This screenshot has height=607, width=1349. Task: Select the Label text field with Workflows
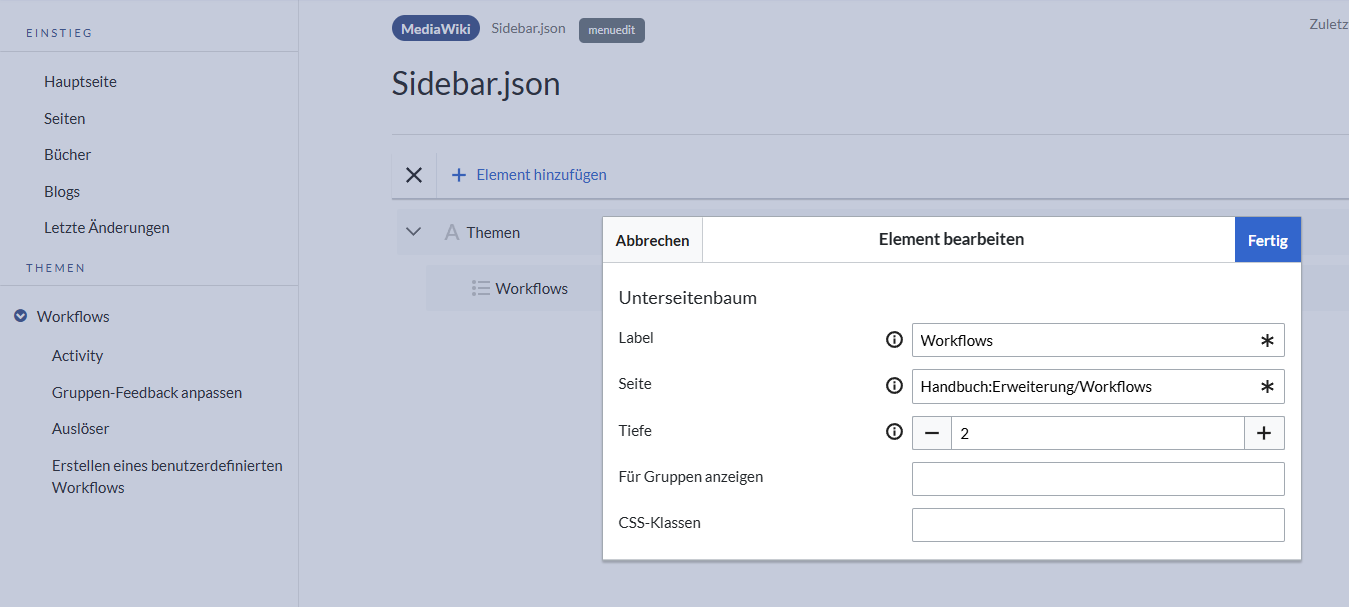1085,340
